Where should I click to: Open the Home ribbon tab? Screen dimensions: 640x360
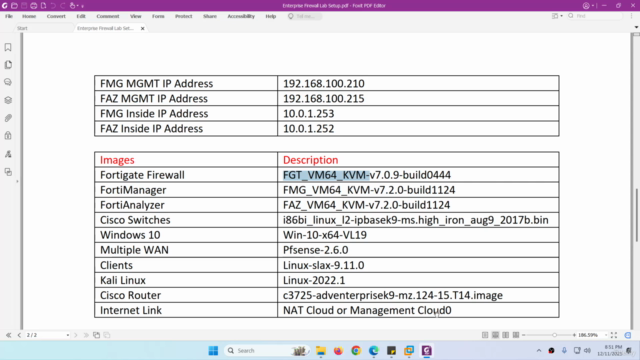[29, 16]
